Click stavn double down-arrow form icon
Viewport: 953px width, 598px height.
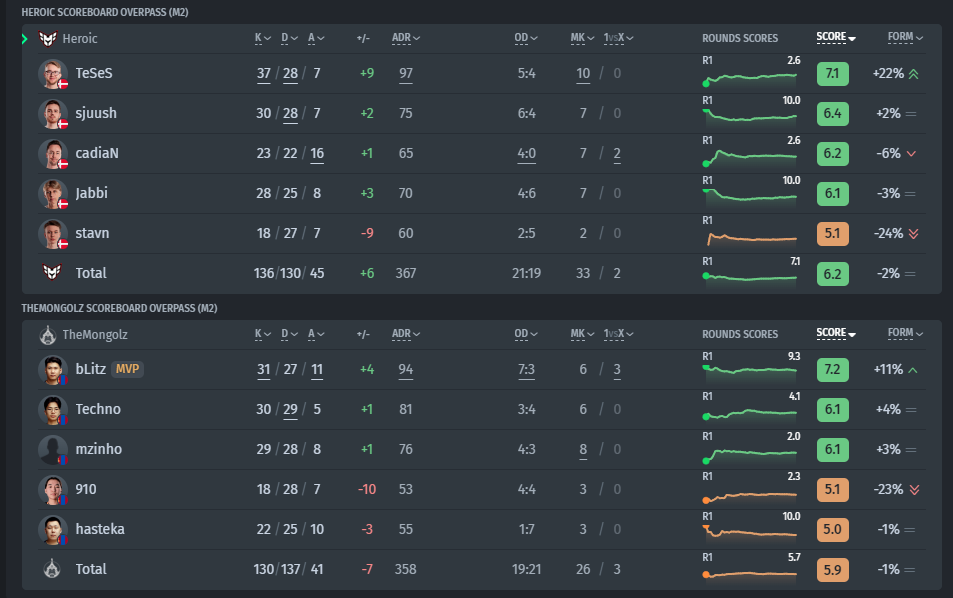click(913, 234)
